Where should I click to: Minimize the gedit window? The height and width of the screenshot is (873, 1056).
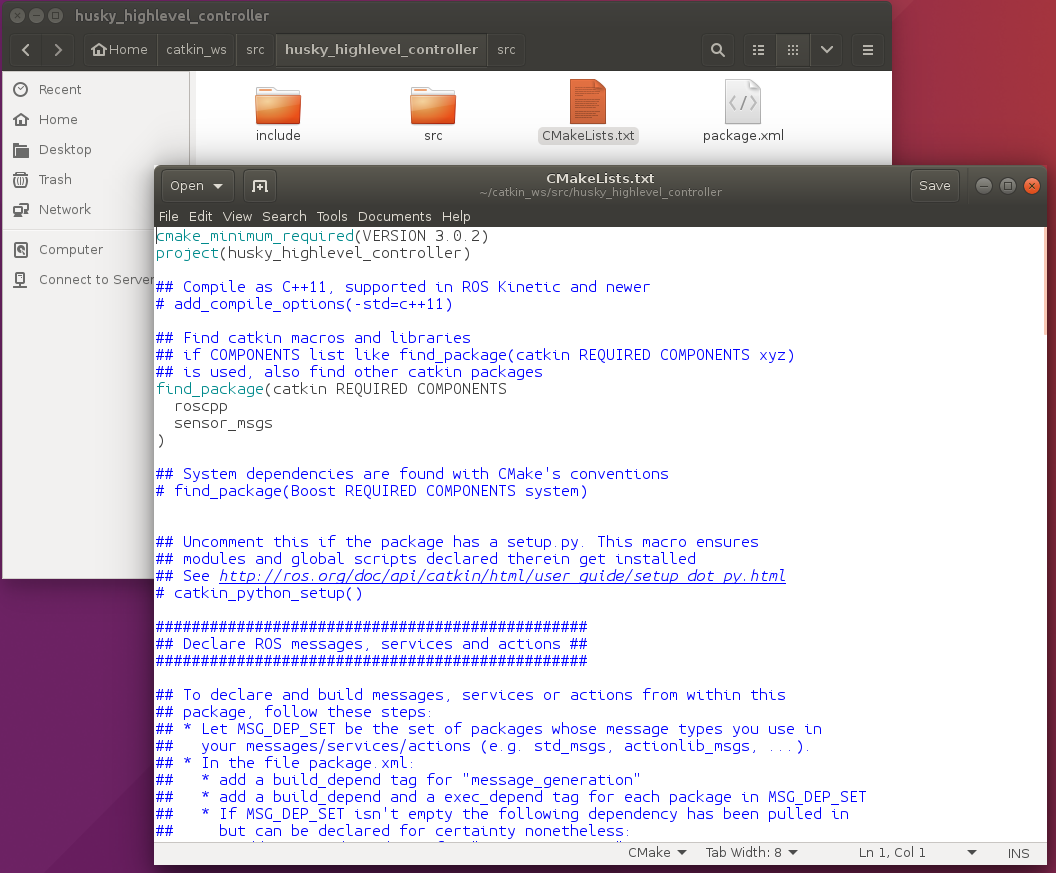(983, 186)
